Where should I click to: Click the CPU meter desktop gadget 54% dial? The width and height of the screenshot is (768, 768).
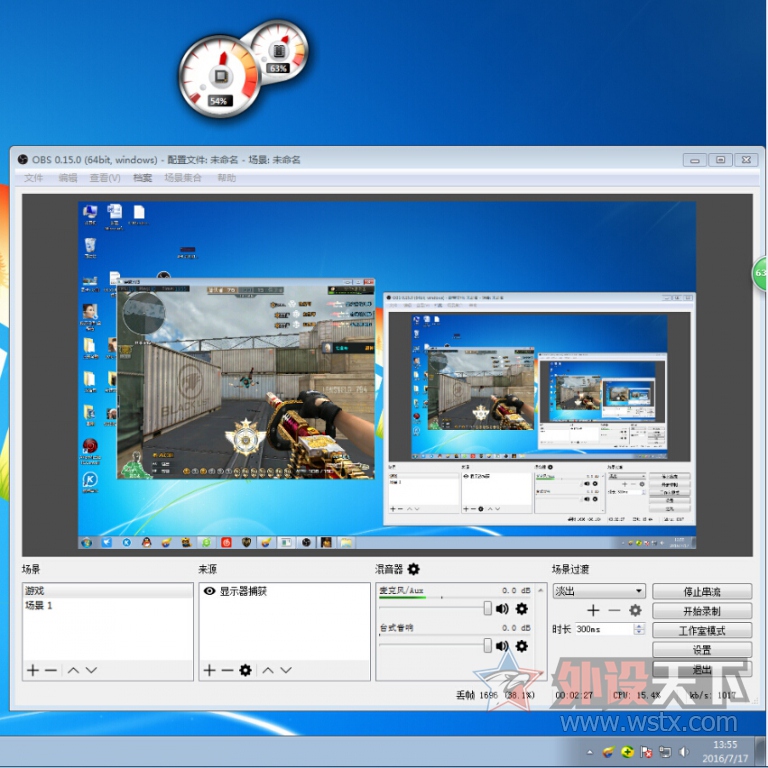(x=219, y=76)
